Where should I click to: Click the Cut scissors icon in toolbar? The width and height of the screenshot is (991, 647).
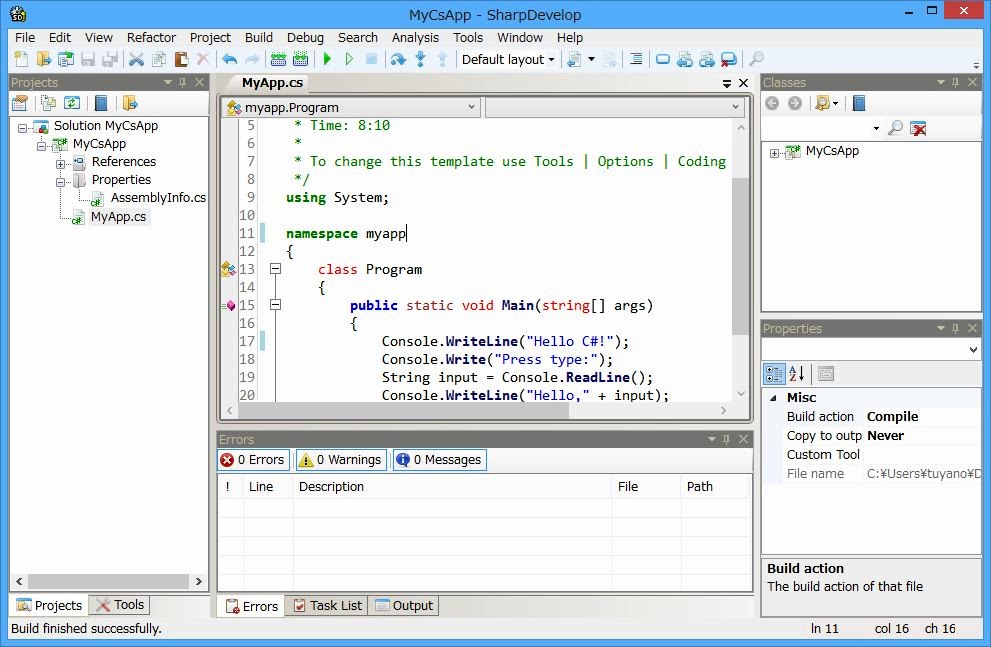(137, 60)
